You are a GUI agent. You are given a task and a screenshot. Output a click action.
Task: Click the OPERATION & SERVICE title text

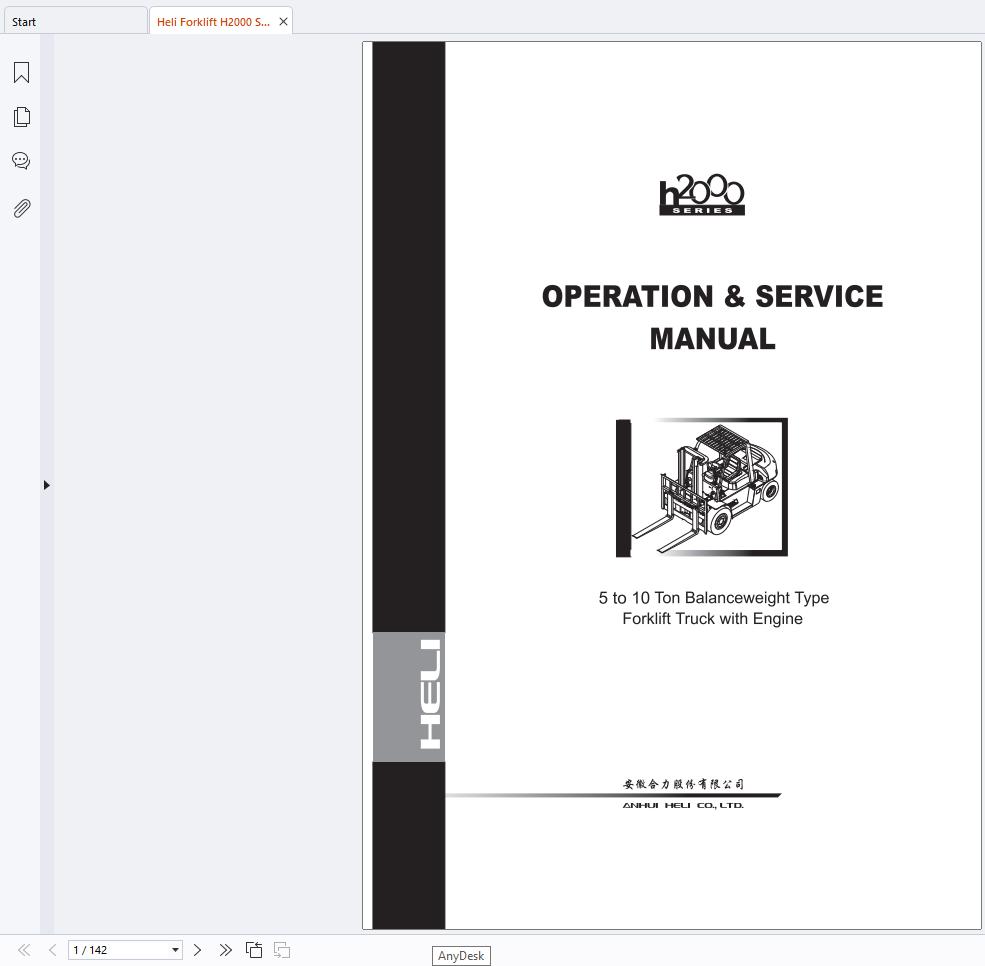(712, 296)
